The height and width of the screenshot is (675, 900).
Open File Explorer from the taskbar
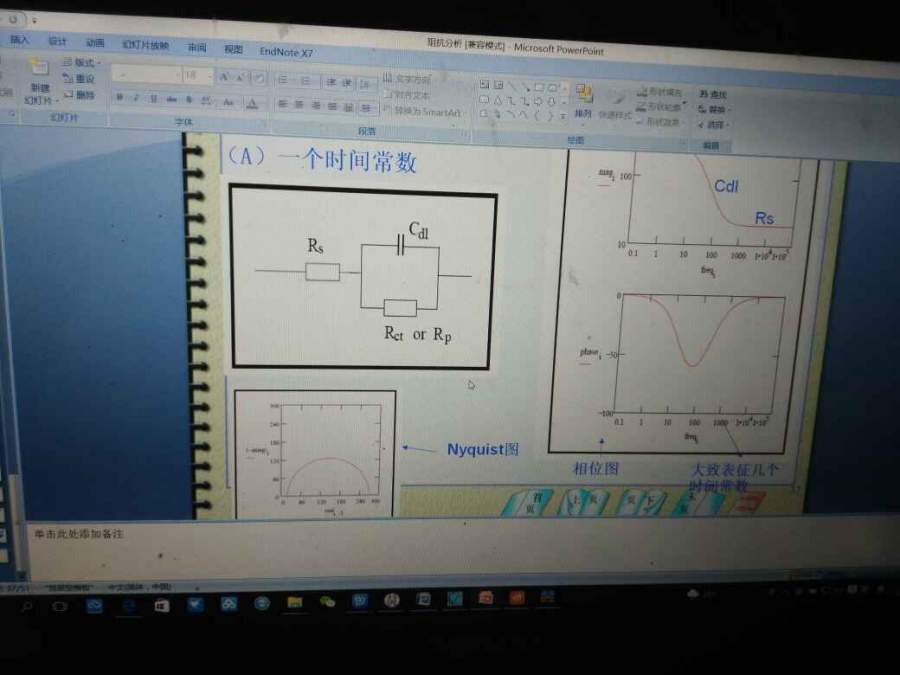click(294, 602)
